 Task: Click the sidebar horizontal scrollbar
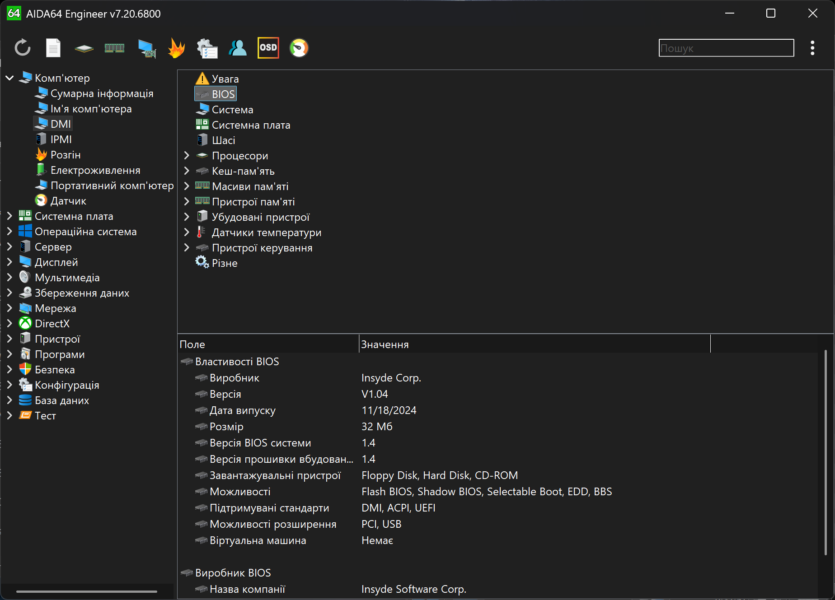click(86, 591)
